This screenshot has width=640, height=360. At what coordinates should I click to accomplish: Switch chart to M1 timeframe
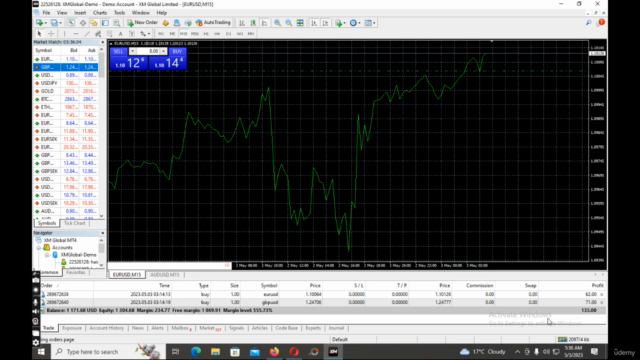(161, 34)
